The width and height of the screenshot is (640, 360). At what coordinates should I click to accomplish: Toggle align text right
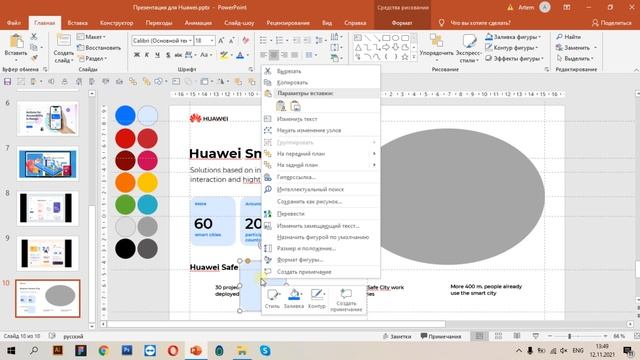[x=284, y=55]
